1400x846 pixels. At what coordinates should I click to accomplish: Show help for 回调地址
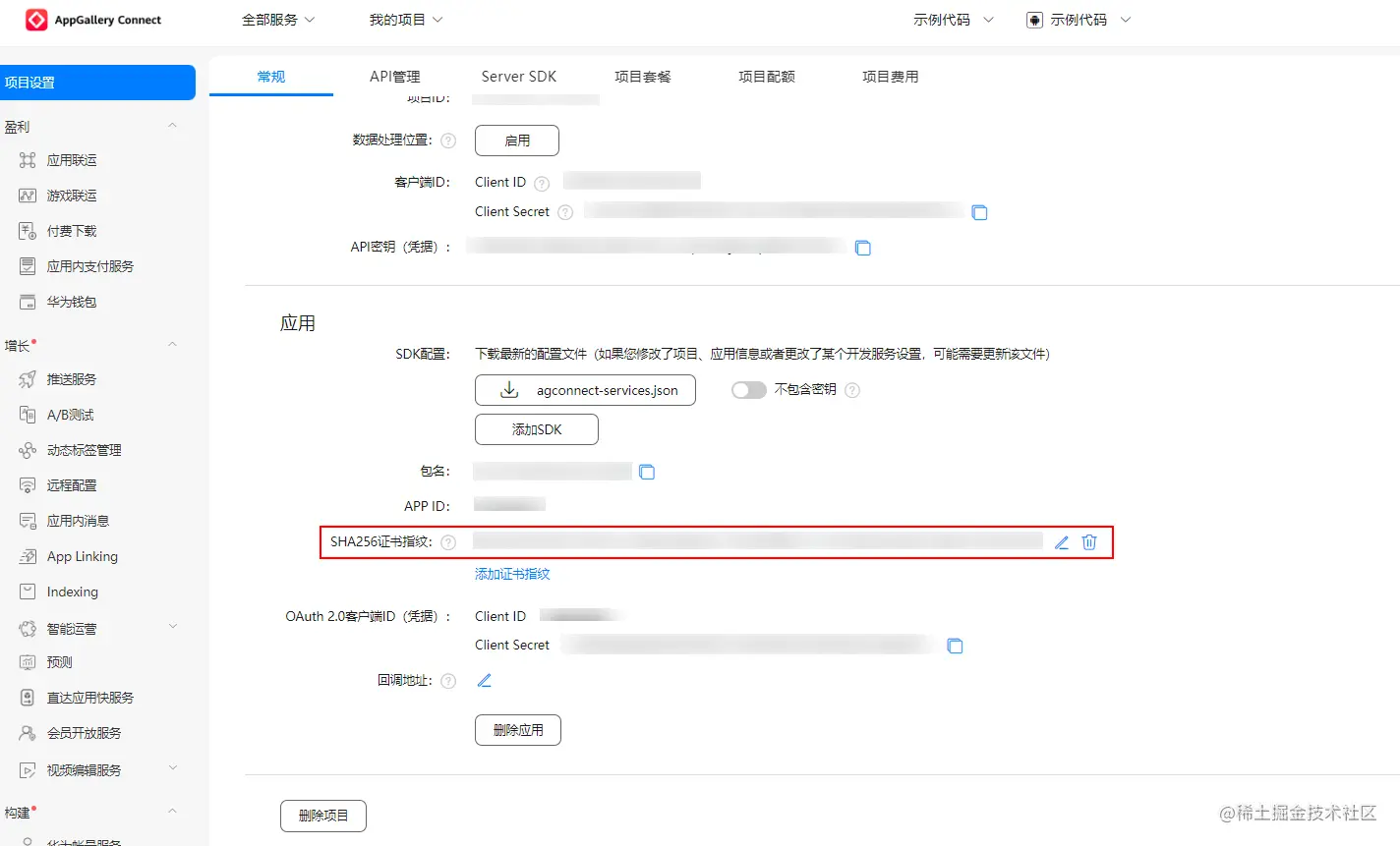point(448,681)
